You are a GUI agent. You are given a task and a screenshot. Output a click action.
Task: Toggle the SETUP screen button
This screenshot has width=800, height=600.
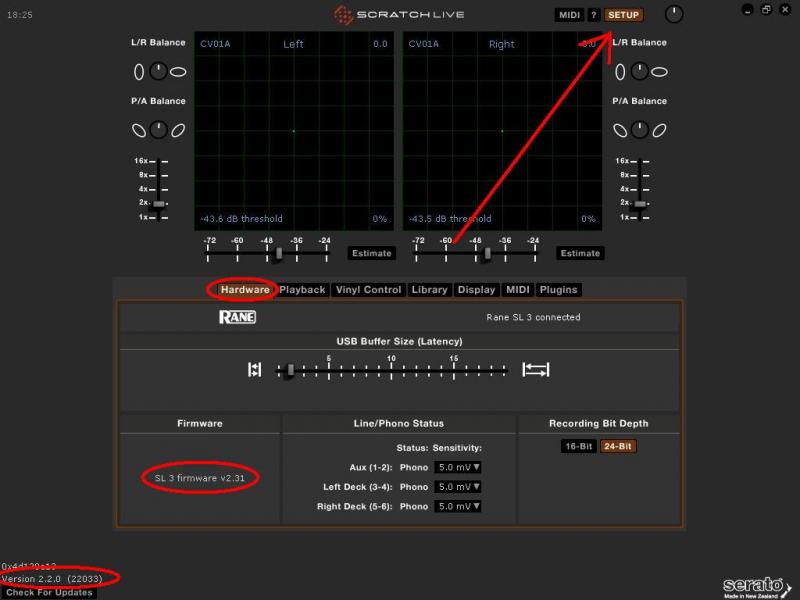623,15
